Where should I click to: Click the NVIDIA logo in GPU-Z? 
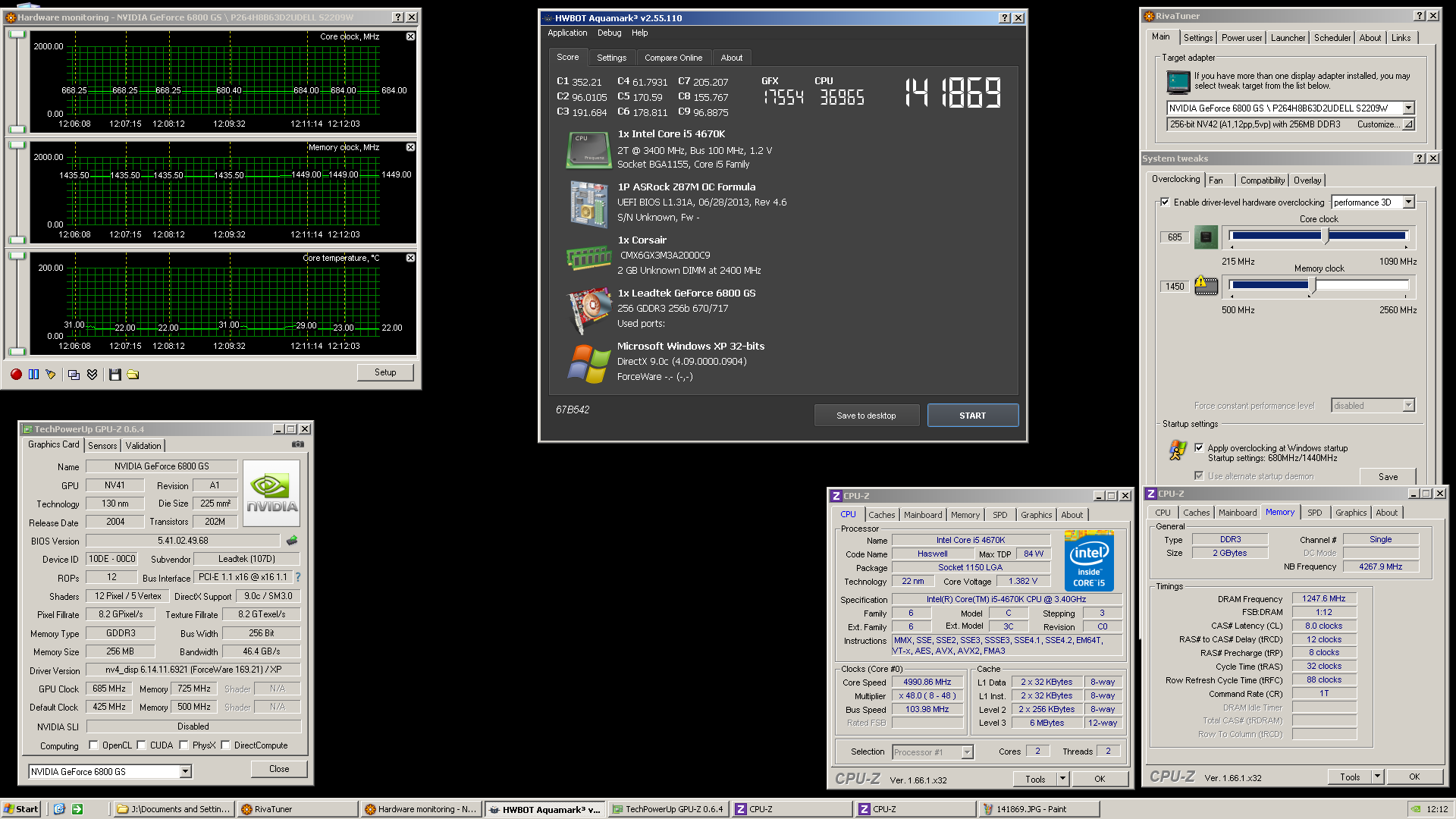(271, 493)
